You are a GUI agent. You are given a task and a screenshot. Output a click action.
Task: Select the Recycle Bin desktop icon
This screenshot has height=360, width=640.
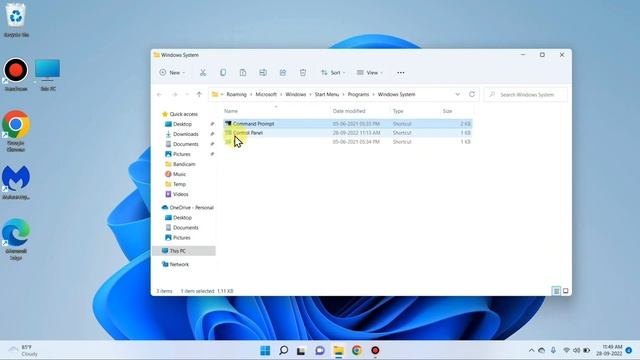(x=16, y=20)
